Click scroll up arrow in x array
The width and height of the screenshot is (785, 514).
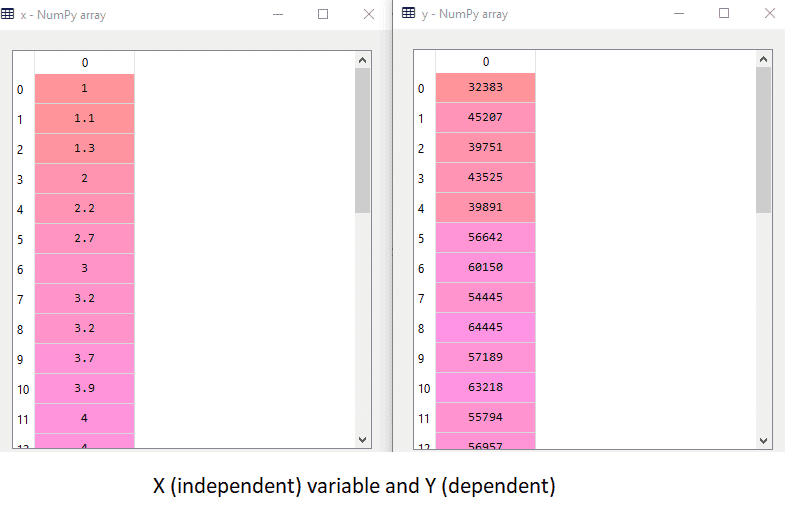(362, 61)
